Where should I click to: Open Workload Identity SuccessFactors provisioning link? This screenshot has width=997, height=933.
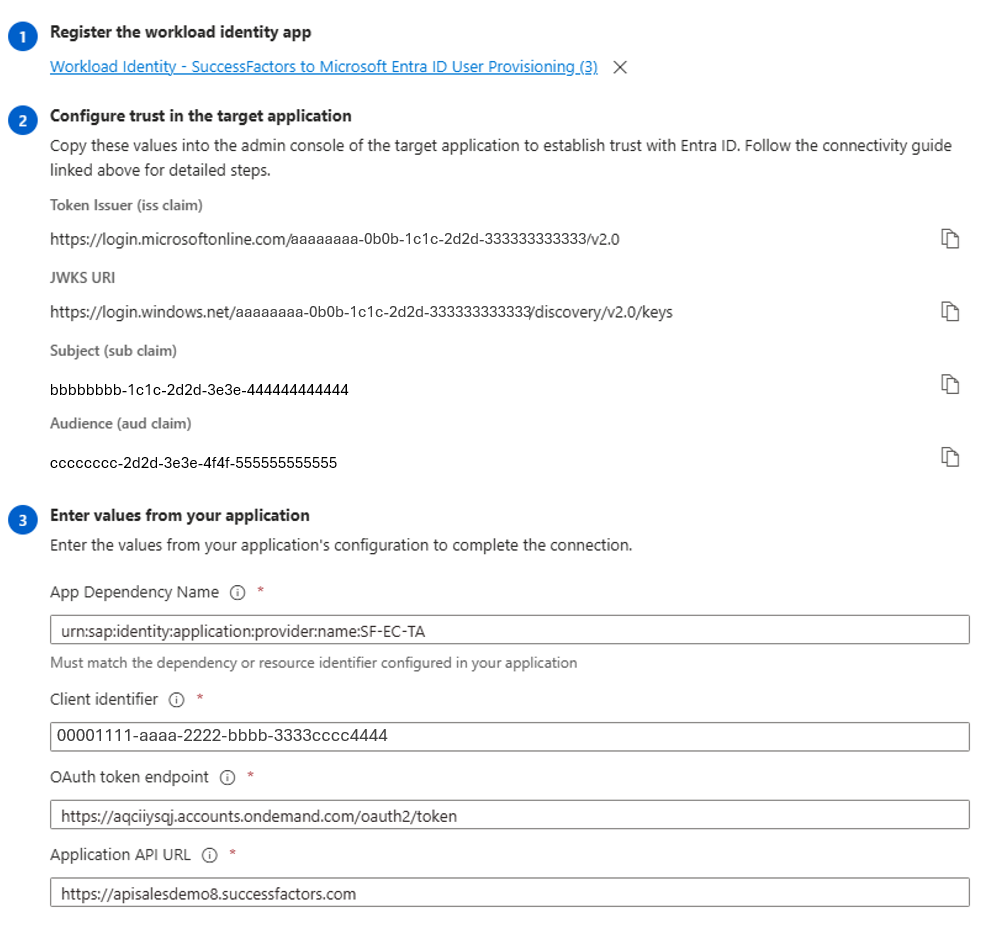[324, 67]
